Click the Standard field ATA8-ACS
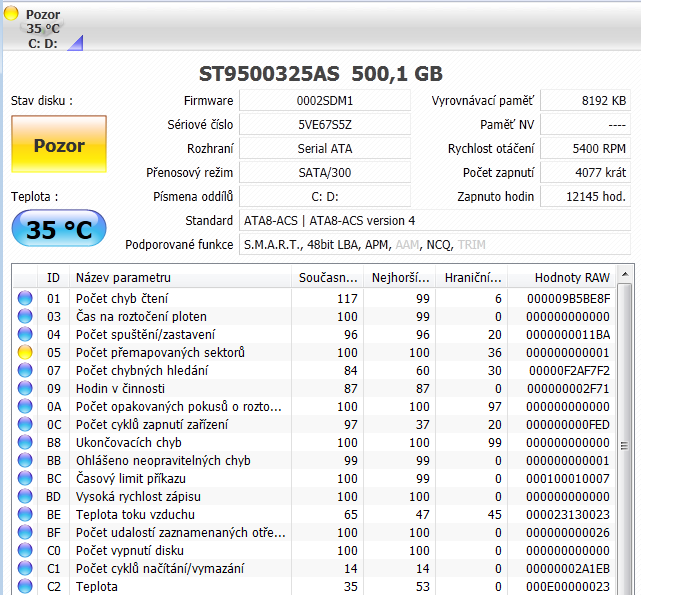This screenshot has width=697, height=595. pyautogui.click(x=435, y=220)
